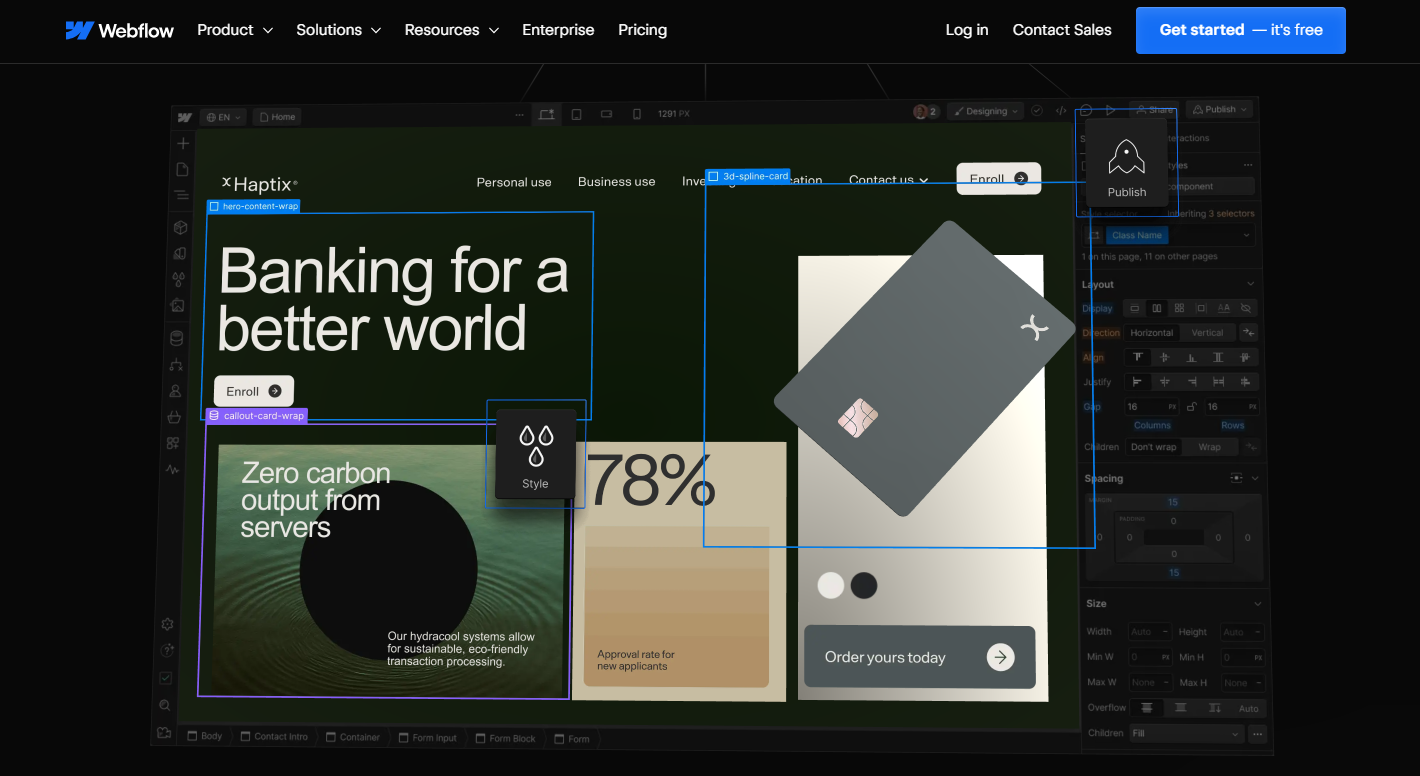Click the Form Block breadcrumb
Viewport: 1420px width, 776px height.
point(504,738)
